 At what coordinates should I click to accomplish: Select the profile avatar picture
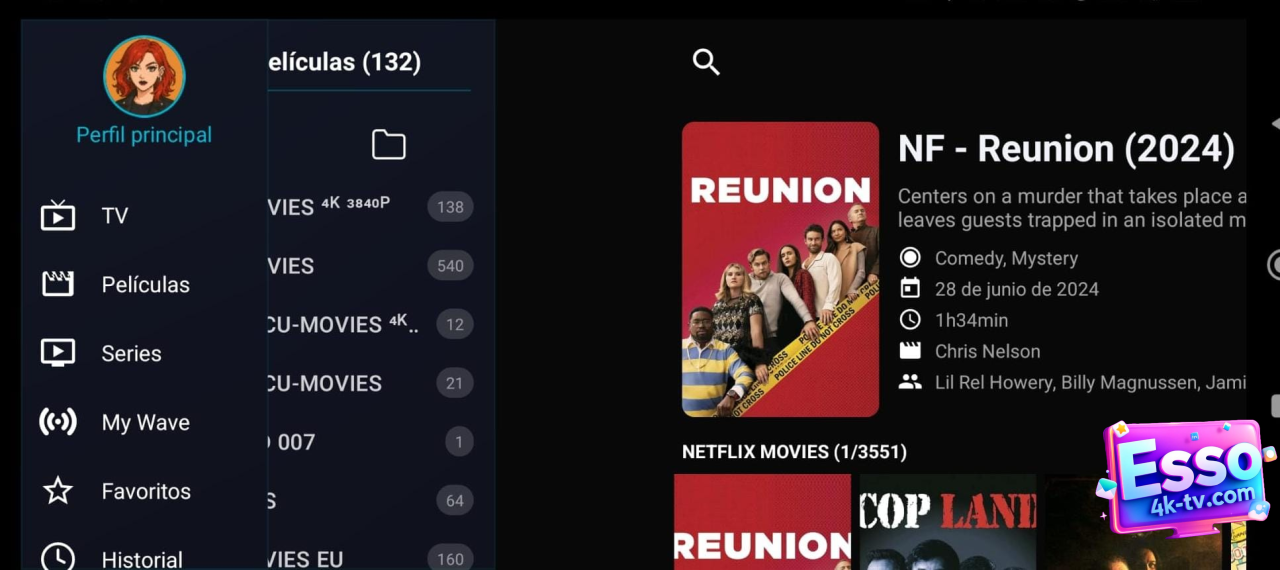pyautogui.click(x=144, y=77)
